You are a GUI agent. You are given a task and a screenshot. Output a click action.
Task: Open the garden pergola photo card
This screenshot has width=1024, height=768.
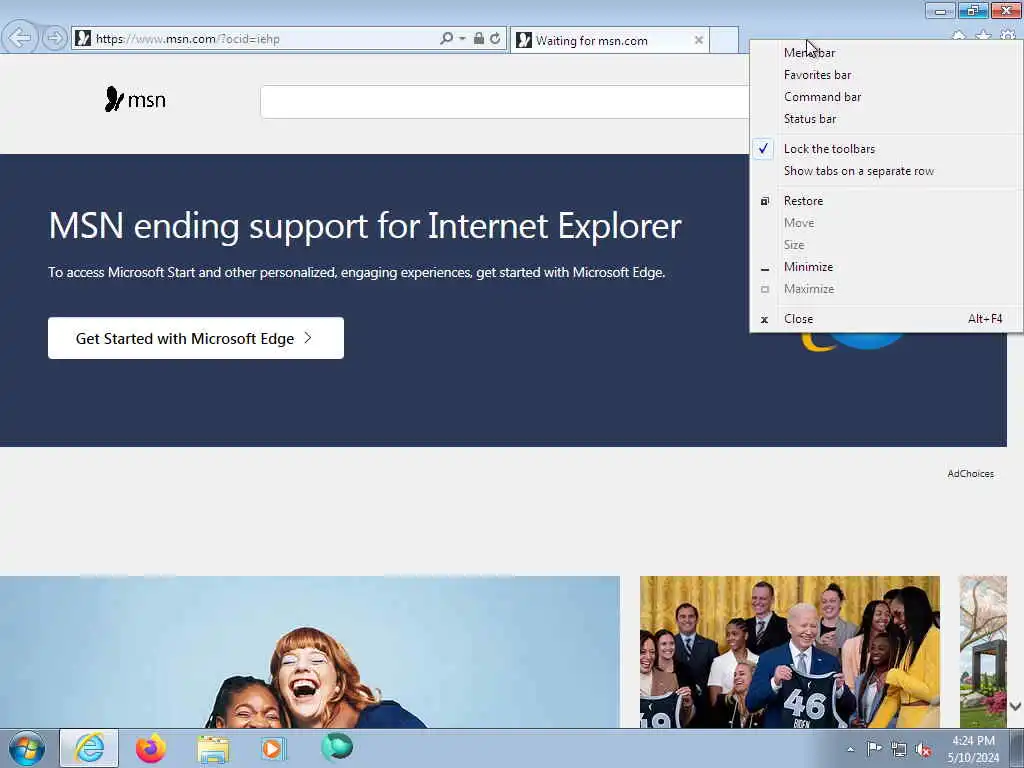point(983,652)
